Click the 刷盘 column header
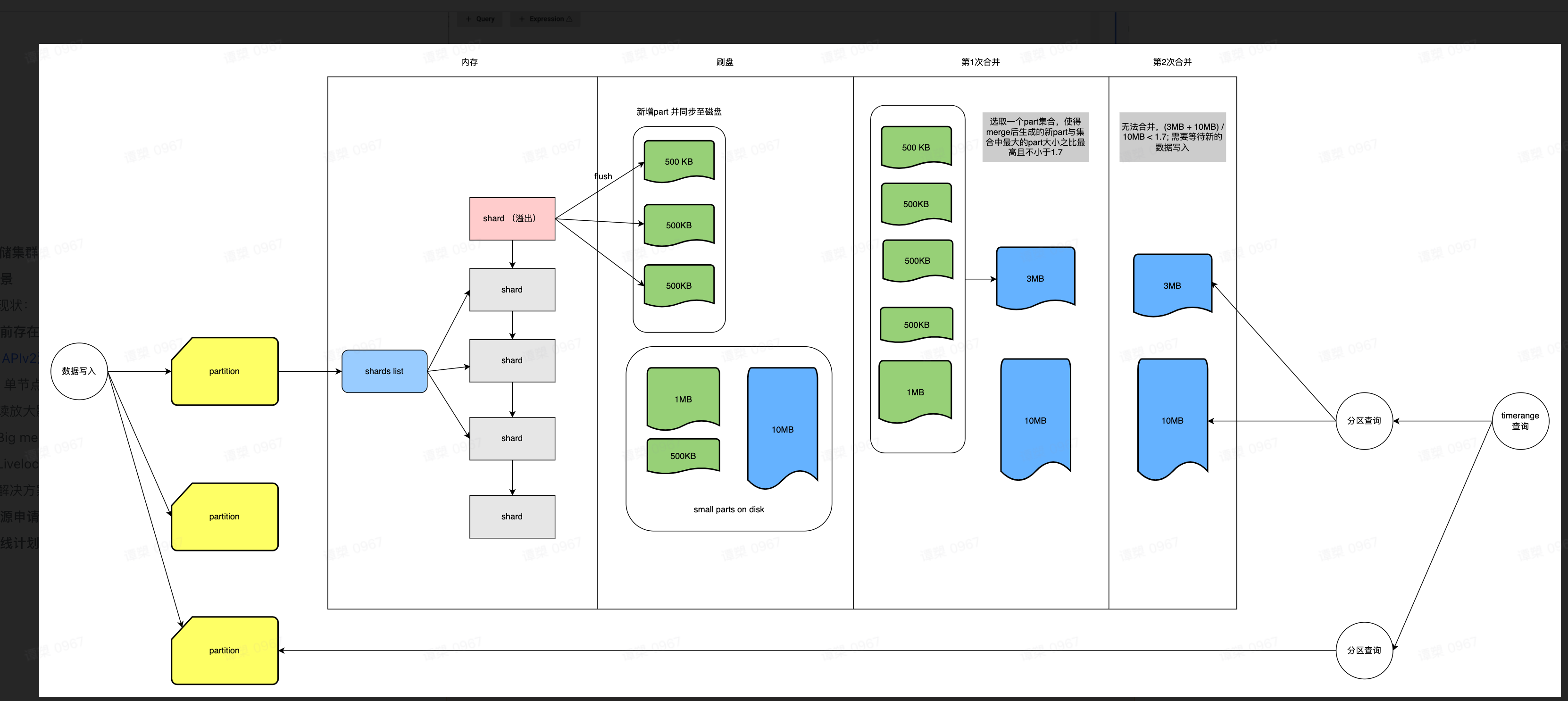 (x=725, y=62)
